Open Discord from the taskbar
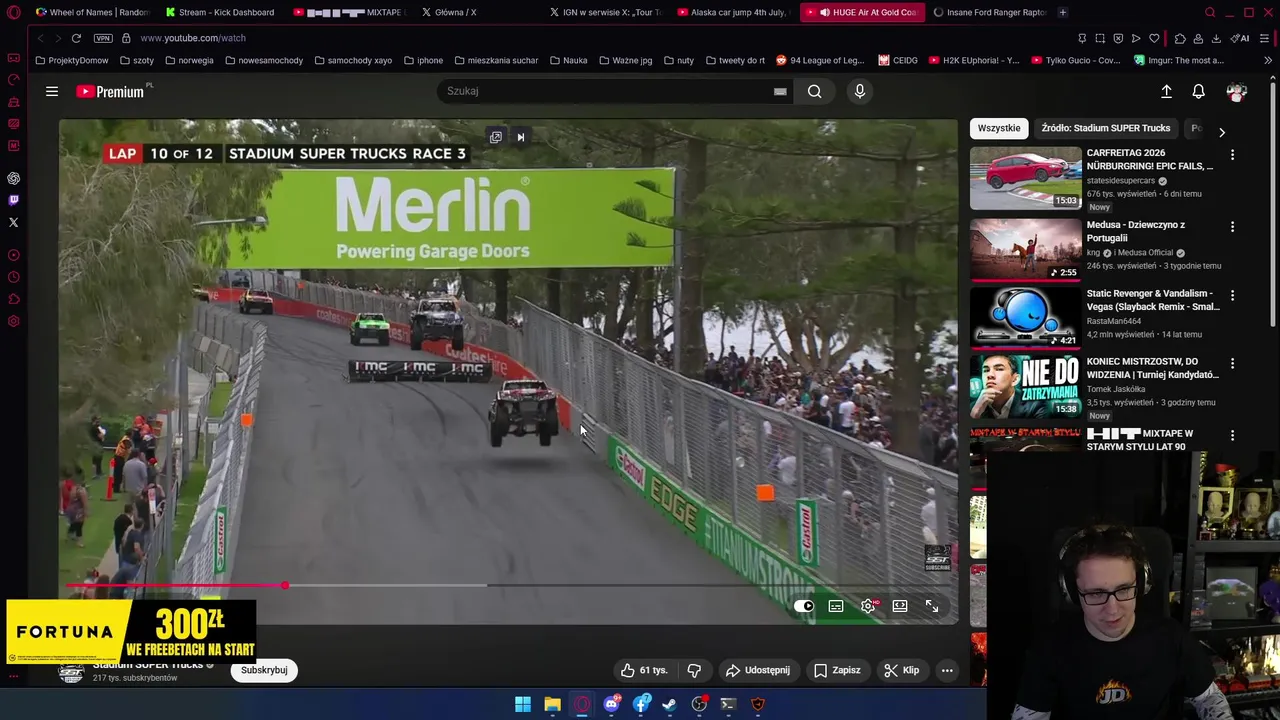The width and height of the screenshot is (1280, 720). click(x=611, y=704)
